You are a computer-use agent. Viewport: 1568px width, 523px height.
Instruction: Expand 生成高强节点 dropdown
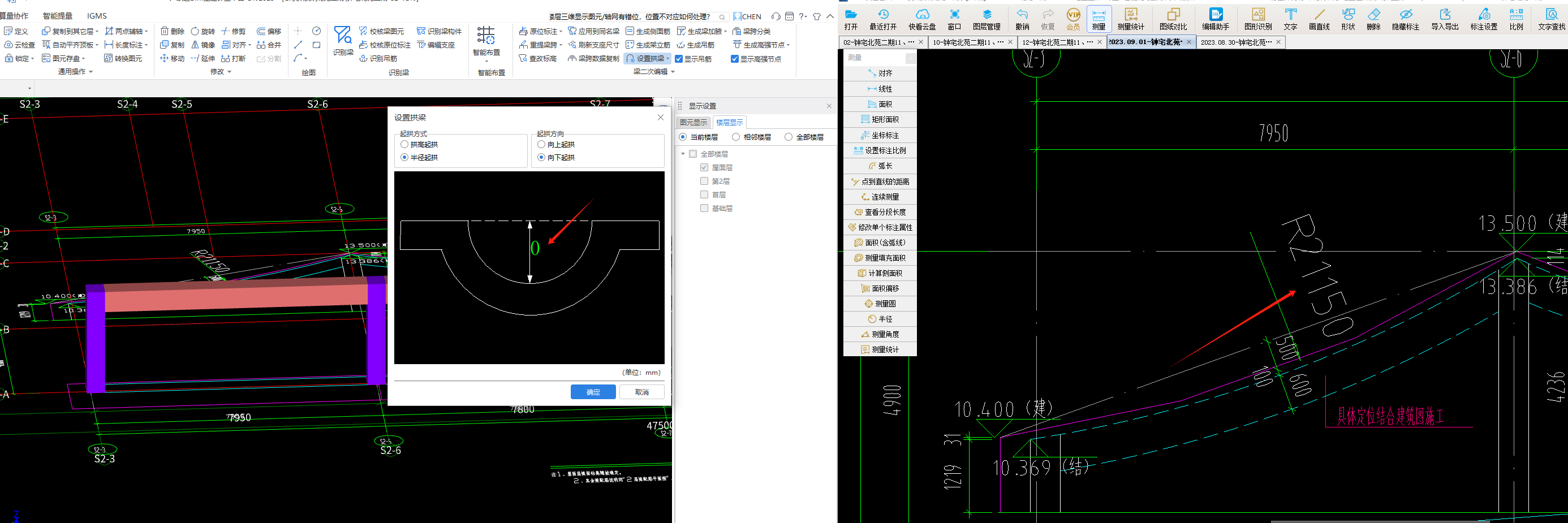point(789,45)
